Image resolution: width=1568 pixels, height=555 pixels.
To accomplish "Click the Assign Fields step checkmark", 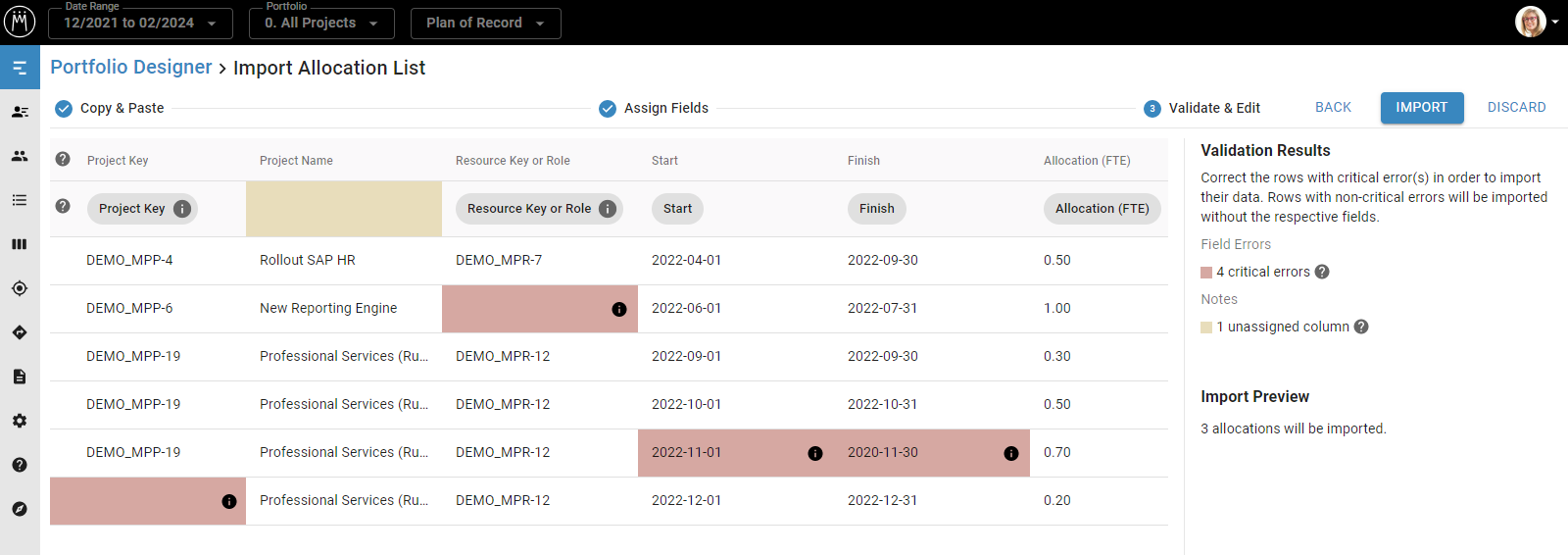I will (x=608, y=108).
